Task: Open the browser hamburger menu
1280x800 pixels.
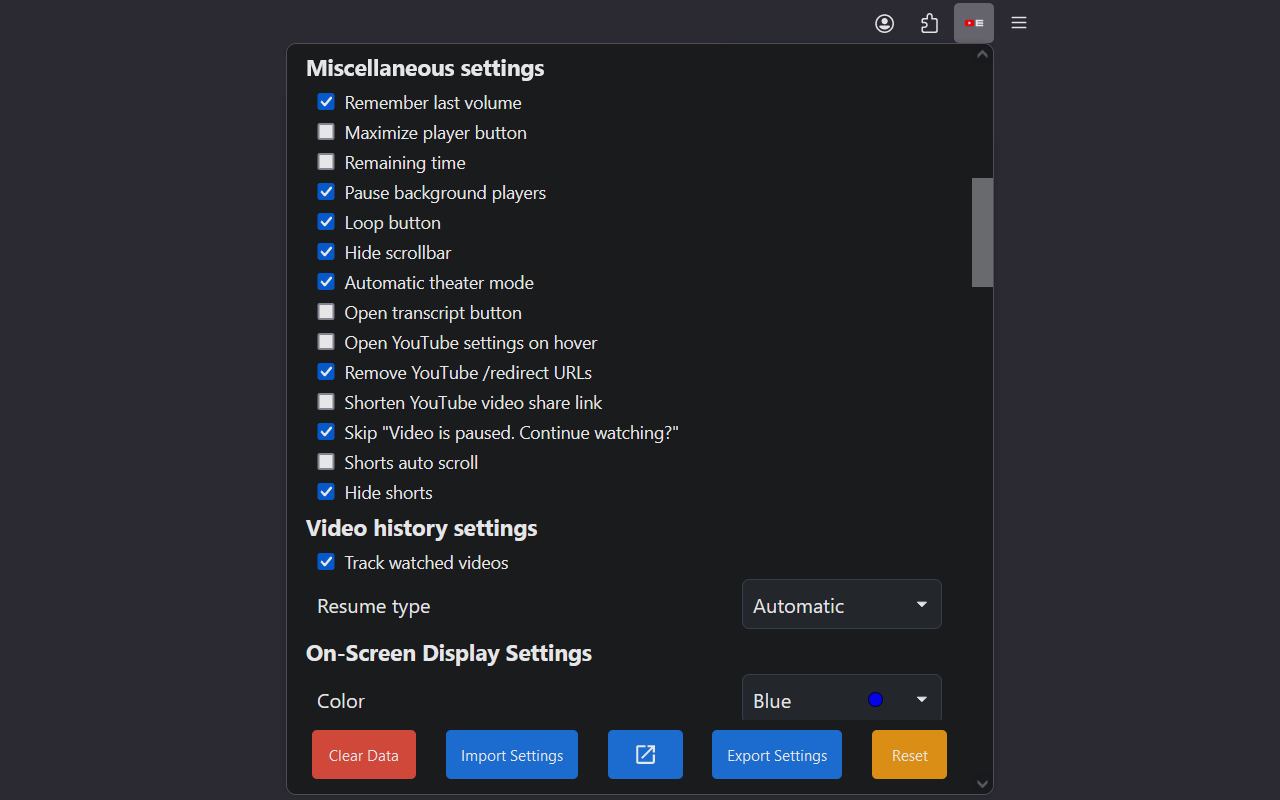Action: [1018, 22]
